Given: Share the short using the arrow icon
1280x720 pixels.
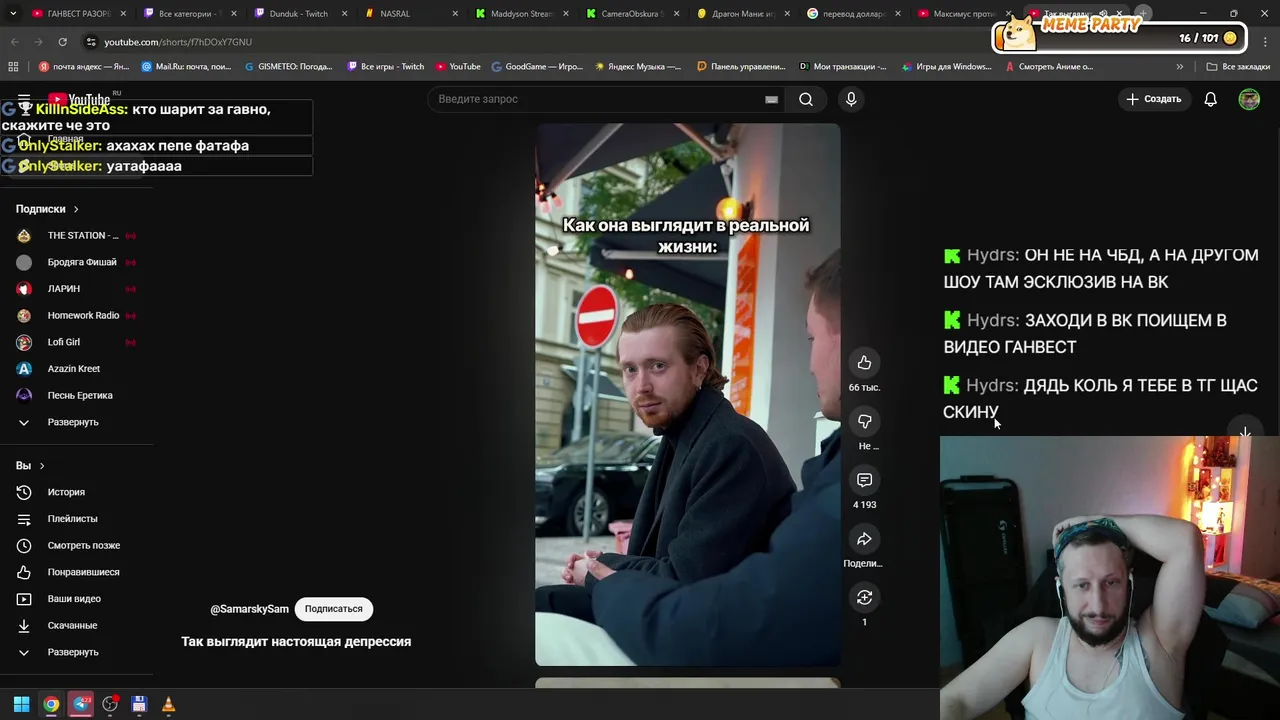Looking at the screenshot, I should click(865, 539).
